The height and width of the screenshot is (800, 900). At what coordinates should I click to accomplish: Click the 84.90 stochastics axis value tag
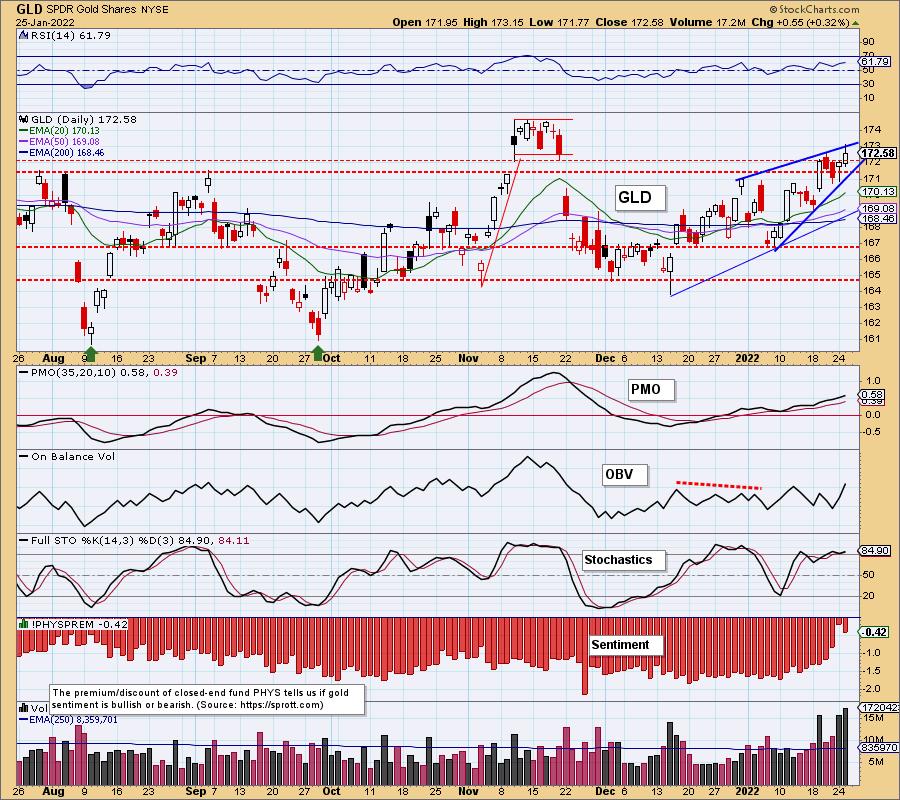[x=875, y=551]
